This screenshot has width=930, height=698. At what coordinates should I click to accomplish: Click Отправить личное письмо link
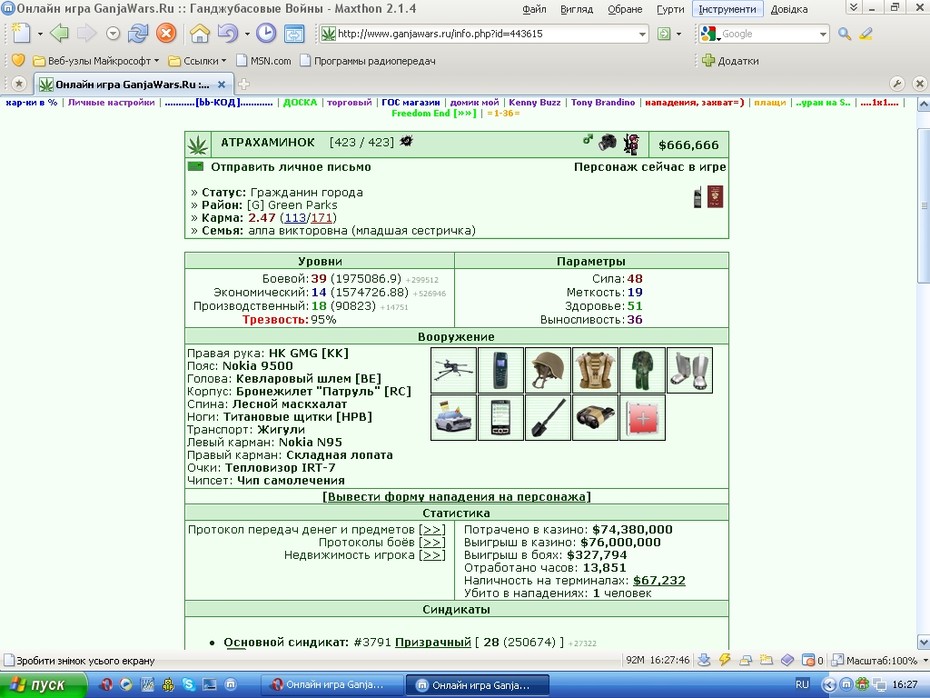291,167
